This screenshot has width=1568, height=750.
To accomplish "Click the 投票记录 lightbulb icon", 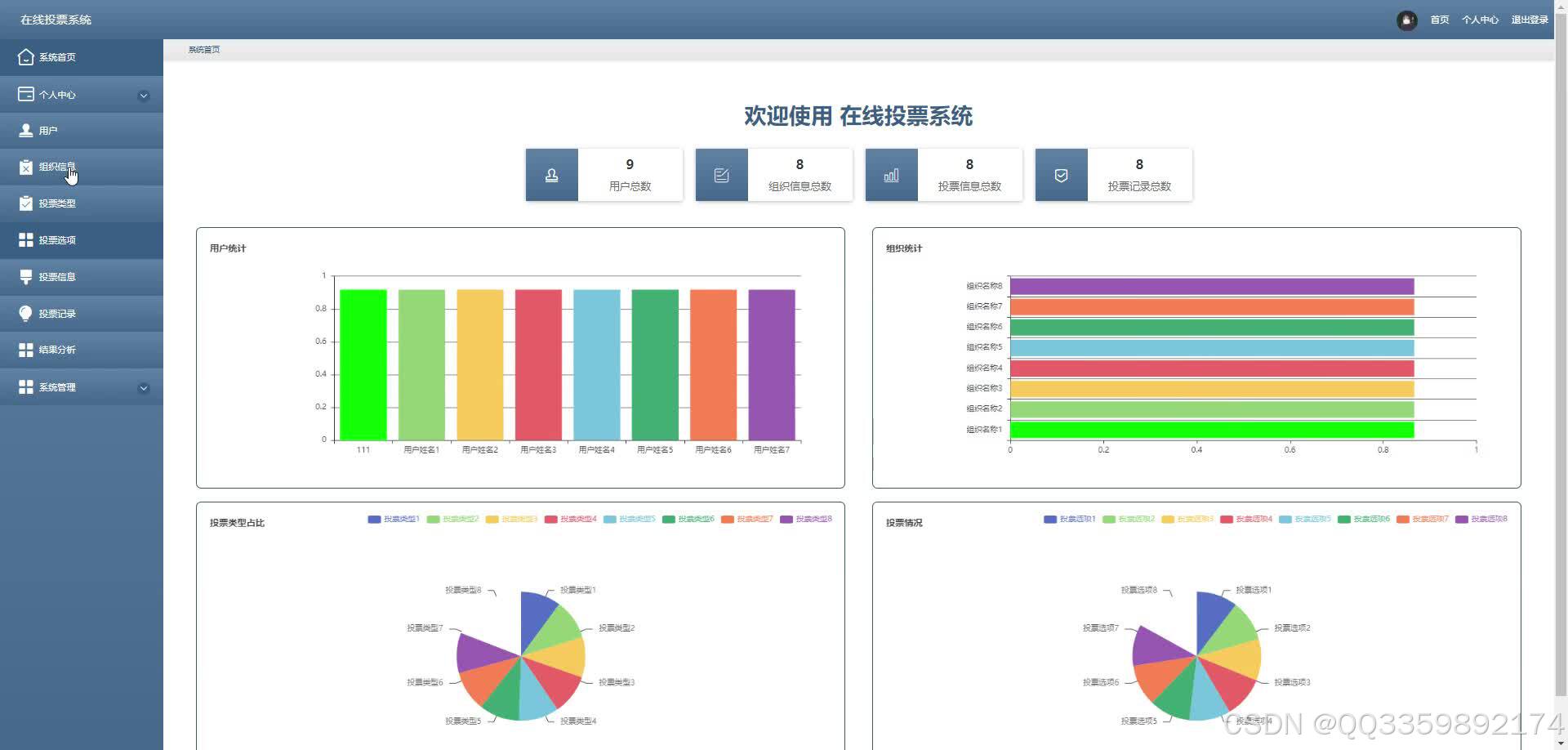I will [x=26, y=313].
